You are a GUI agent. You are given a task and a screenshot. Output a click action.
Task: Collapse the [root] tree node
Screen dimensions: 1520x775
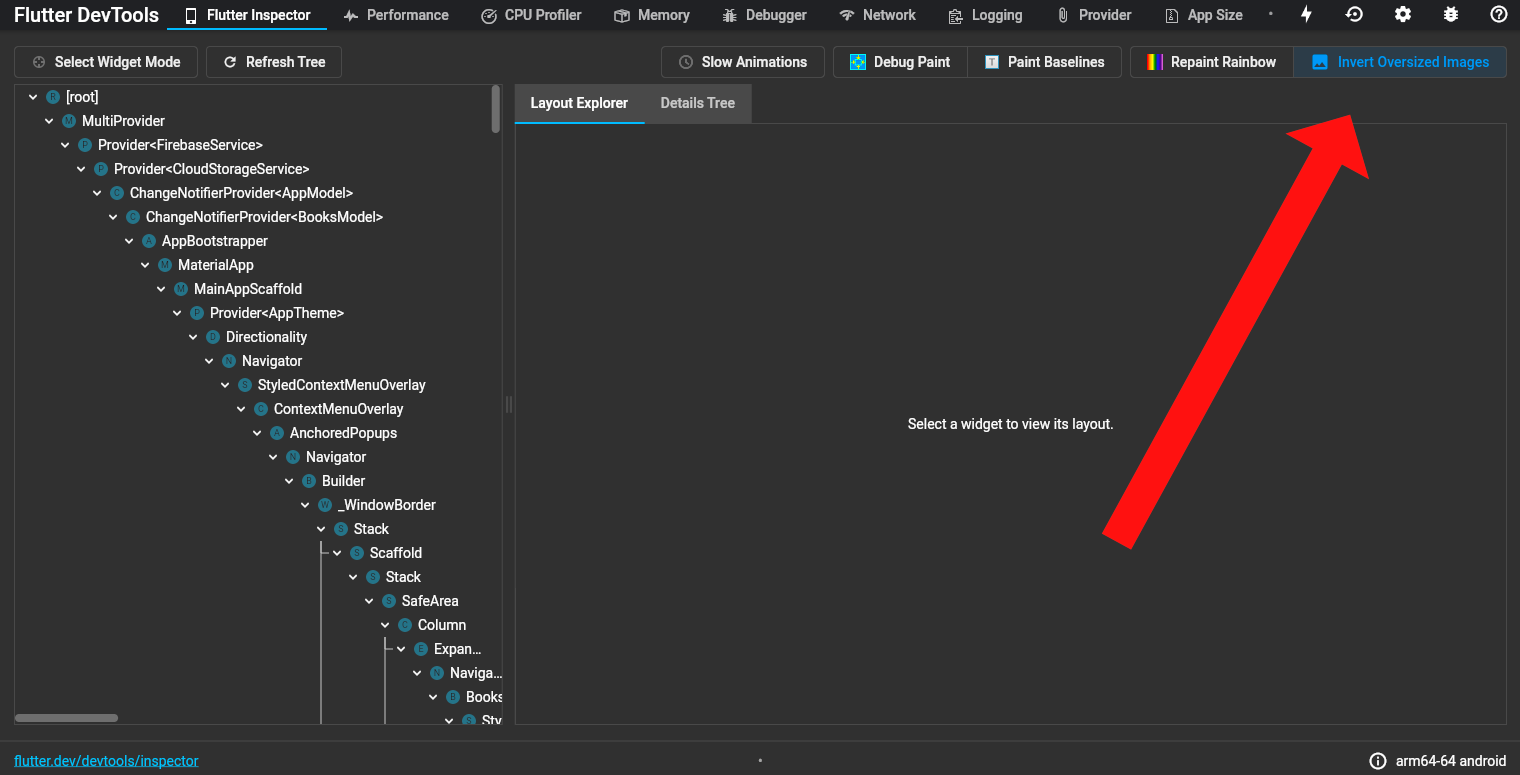click(33, 97)
